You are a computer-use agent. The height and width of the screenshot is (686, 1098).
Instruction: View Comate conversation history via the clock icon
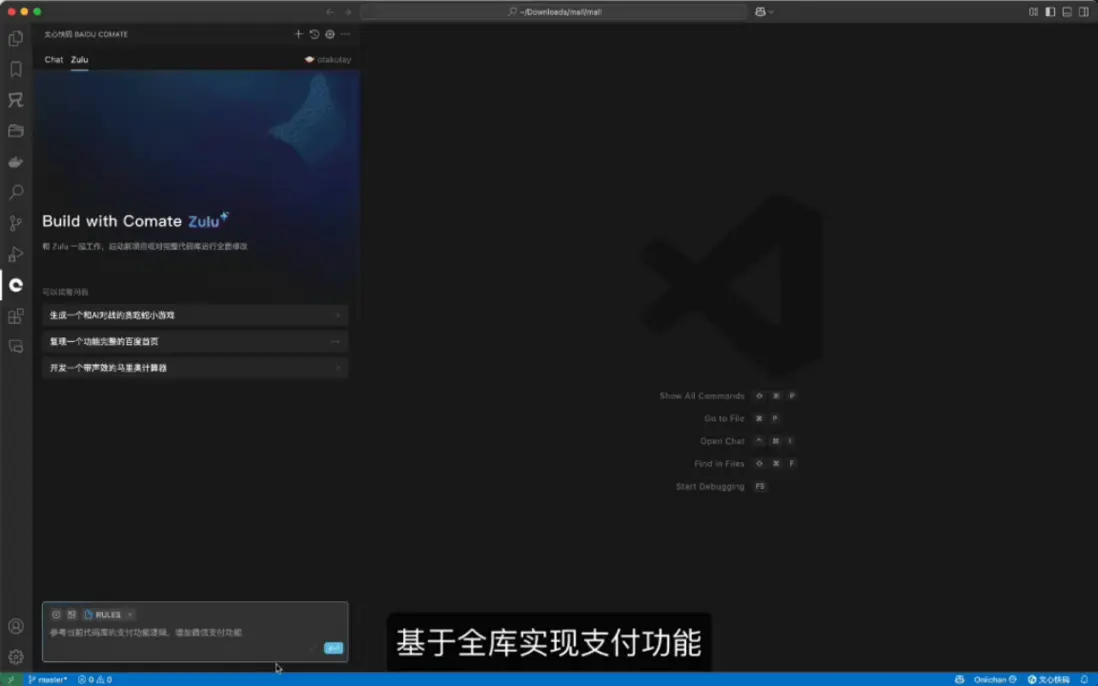tap(314, 34)
